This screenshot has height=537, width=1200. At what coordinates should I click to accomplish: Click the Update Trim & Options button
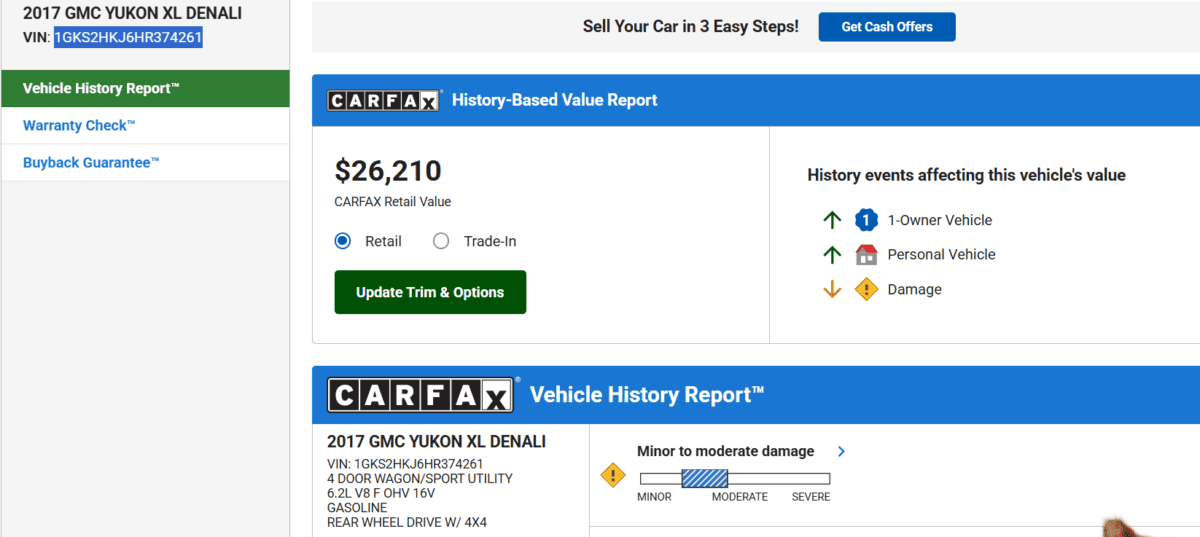click(x=430, y=292)
